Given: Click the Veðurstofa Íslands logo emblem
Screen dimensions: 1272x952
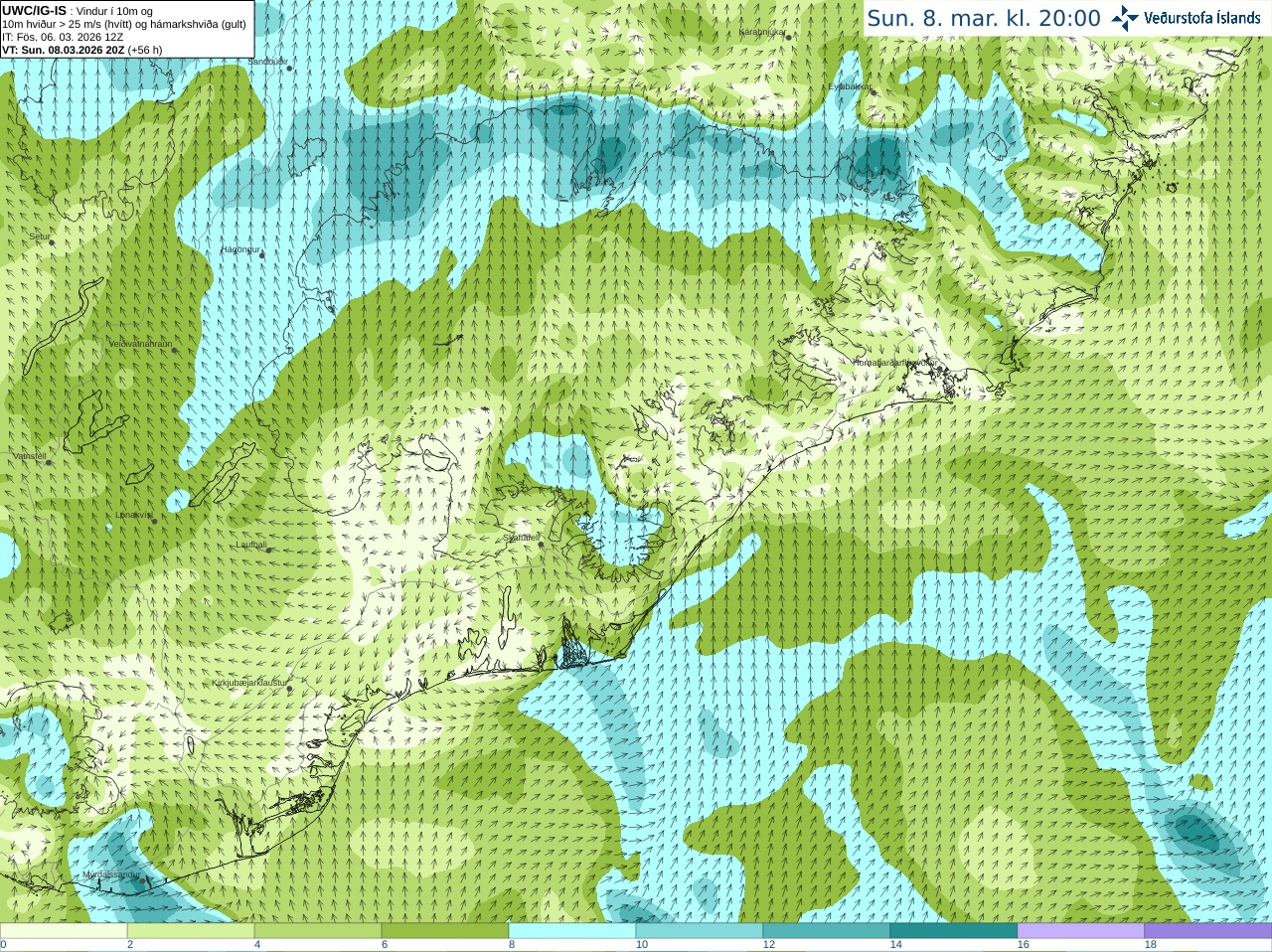Looking at the screenshot, I should click(1125, 18).
